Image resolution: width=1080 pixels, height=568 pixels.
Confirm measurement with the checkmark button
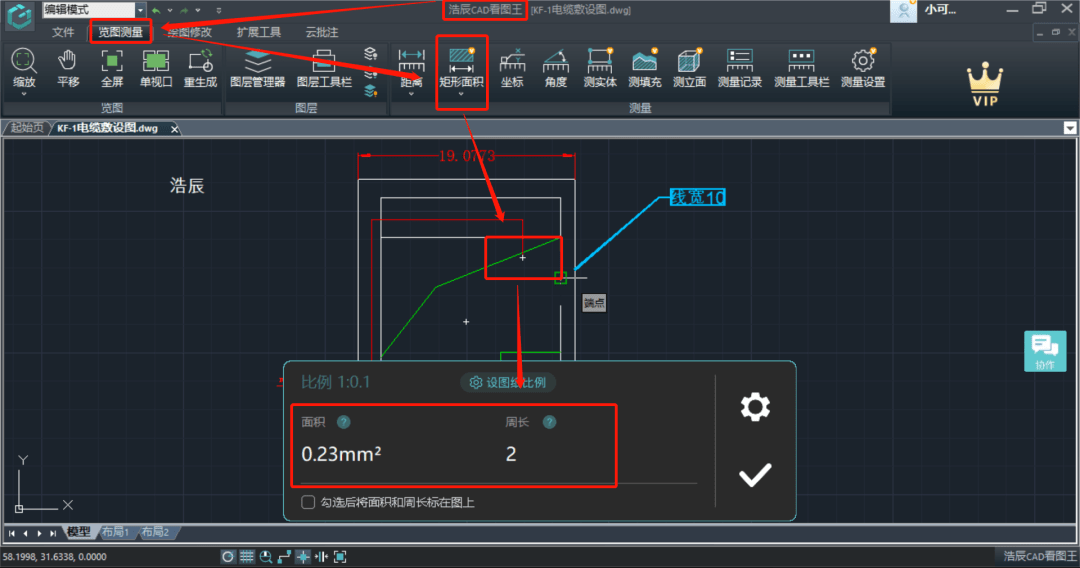click(755, 475)
